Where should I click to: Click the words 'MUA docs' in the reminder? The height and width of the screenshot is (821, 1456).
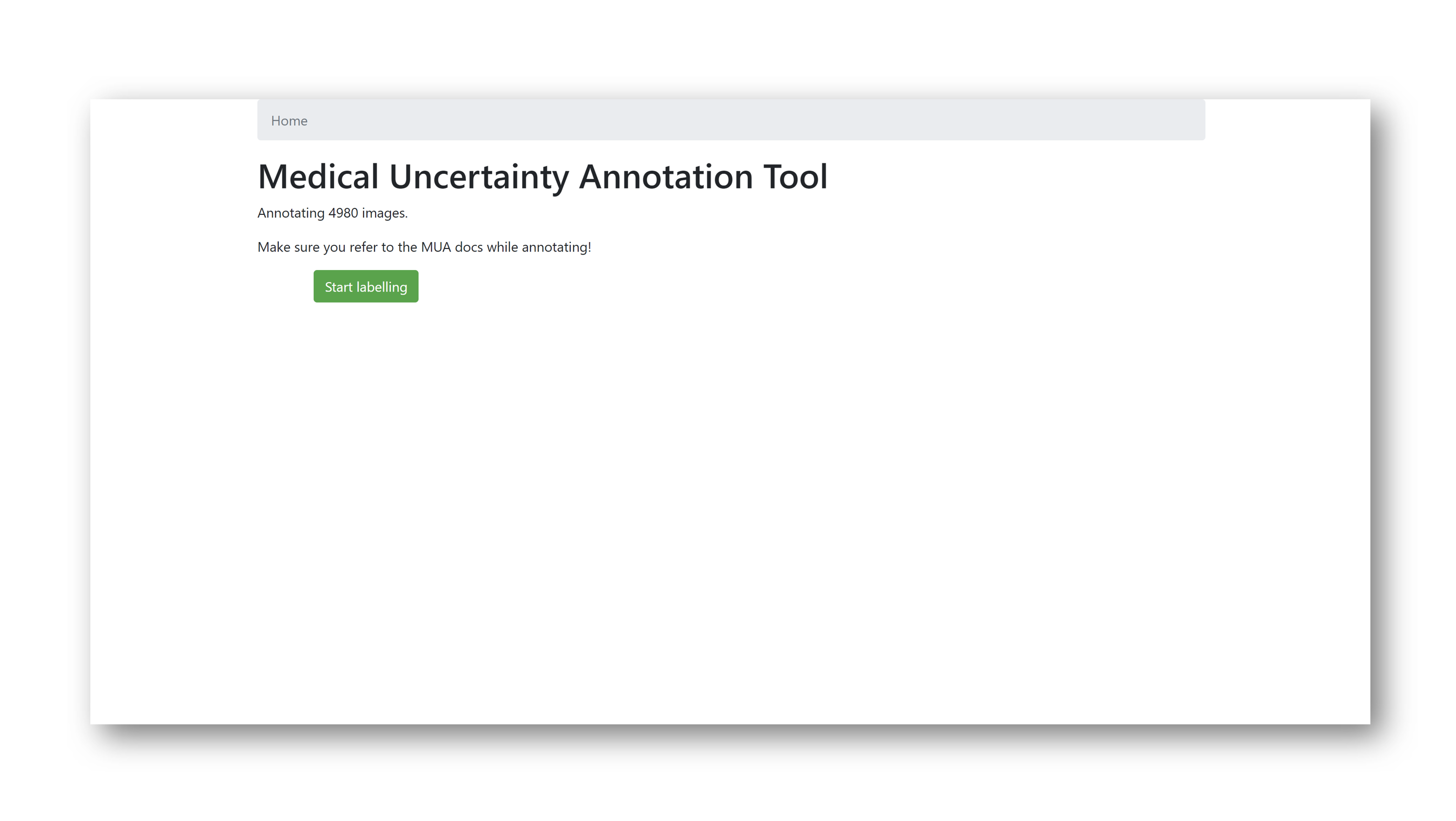point(452,247)
